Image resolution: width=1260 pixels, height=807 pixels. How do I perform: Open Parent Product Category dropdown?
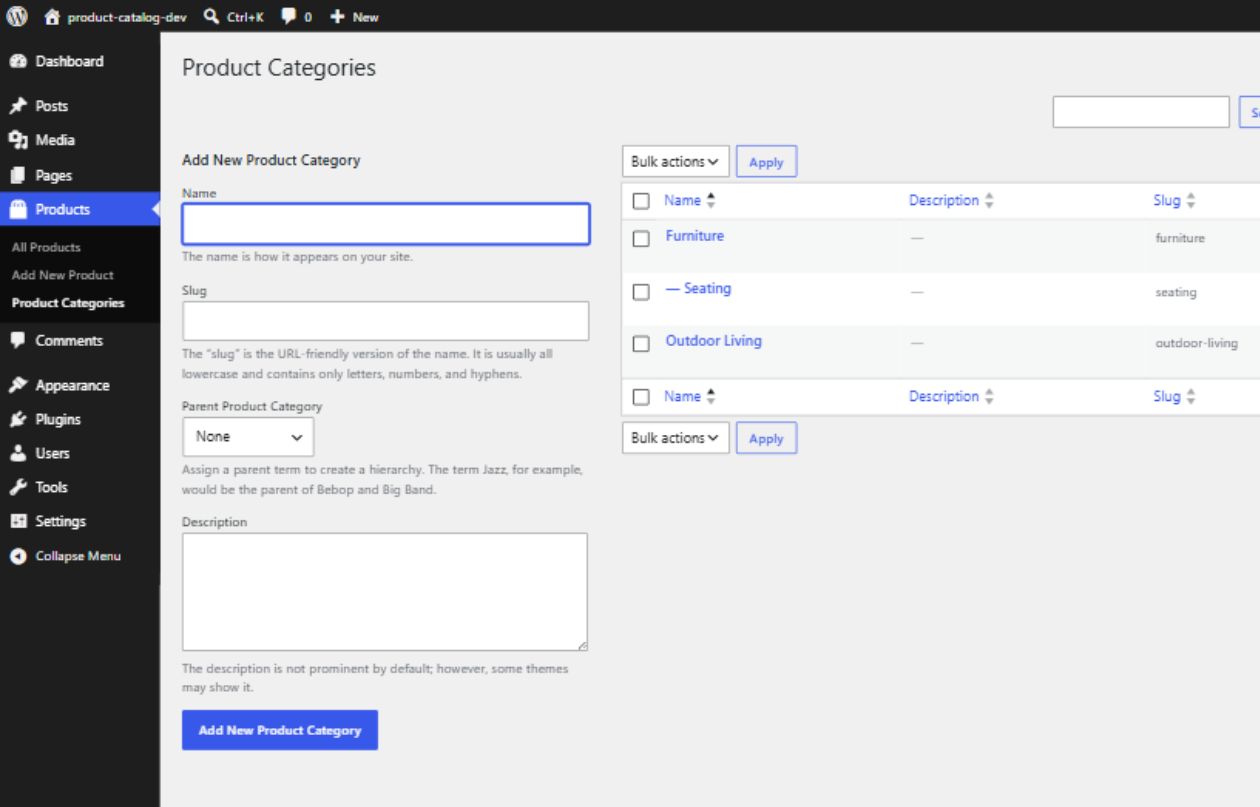coord(248,437)
